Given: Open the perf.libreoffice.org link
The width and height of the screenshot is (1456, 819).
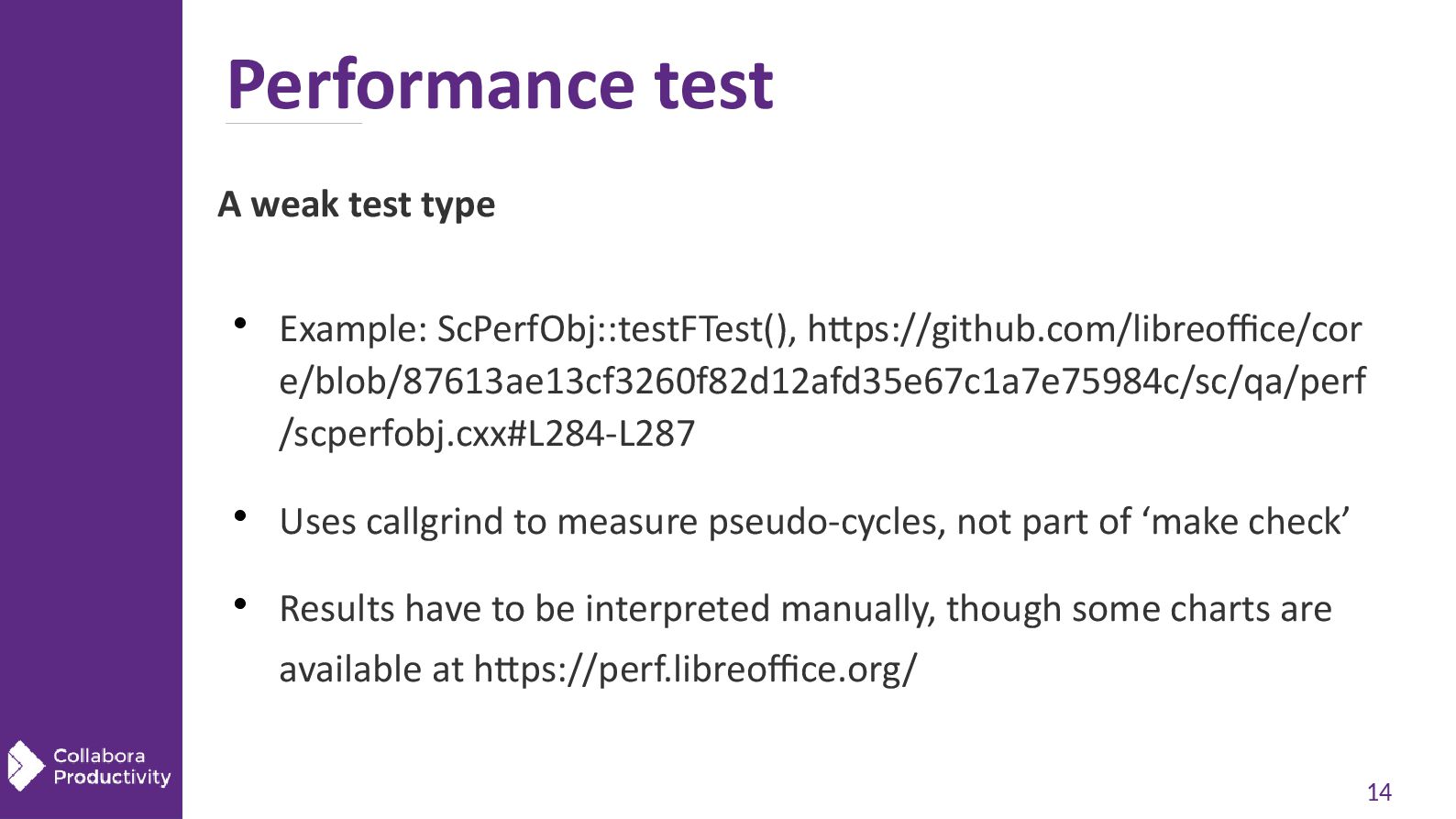Looking at the screenshot, I should (695, 670).
